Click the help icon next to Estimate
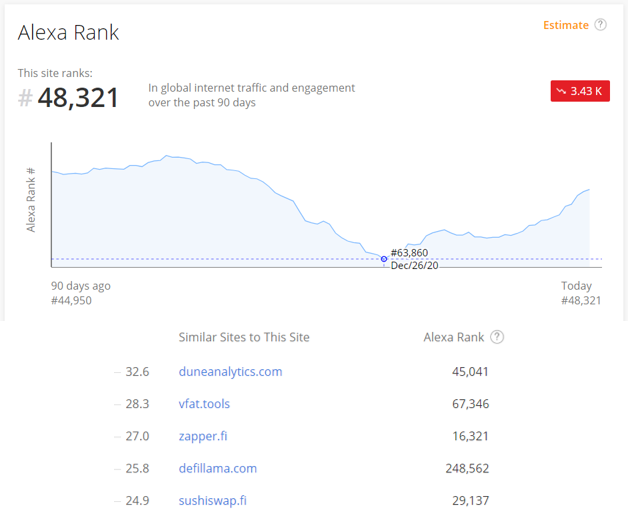The image size is (628, 523). pos(600,25)
